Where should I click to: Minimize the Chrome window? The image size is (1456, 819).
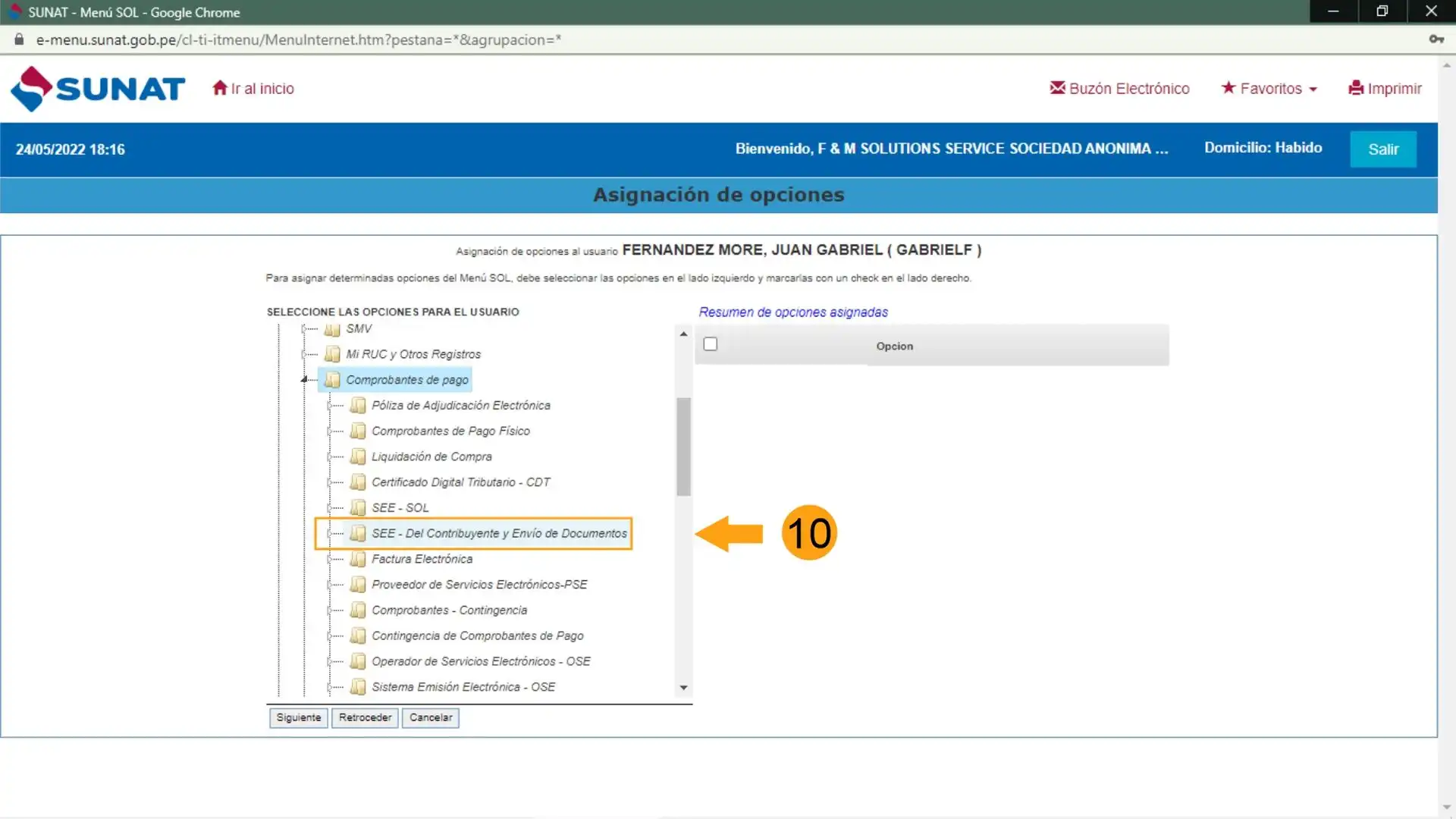(1333, 11)
